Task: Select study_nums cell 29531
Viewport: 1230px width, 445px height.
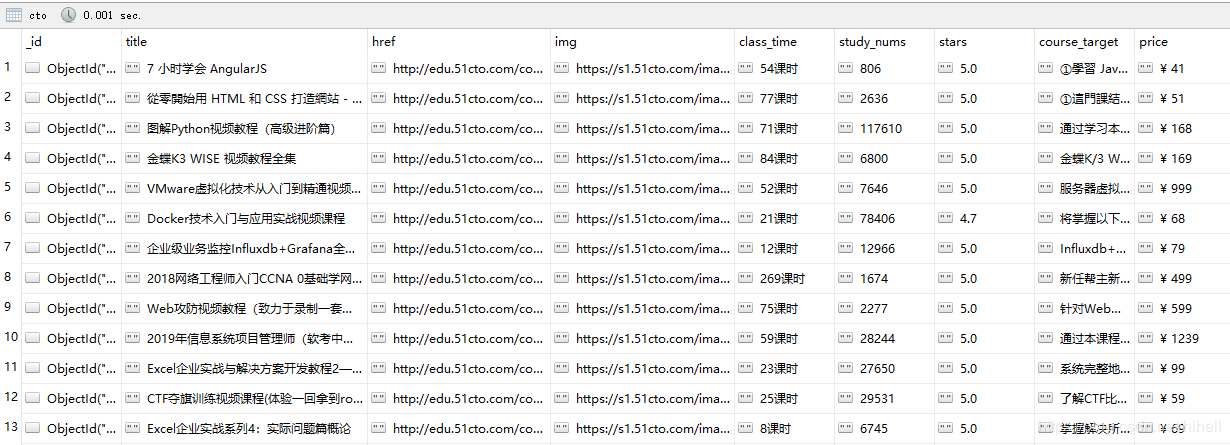Action: click(x=884, y=399)
